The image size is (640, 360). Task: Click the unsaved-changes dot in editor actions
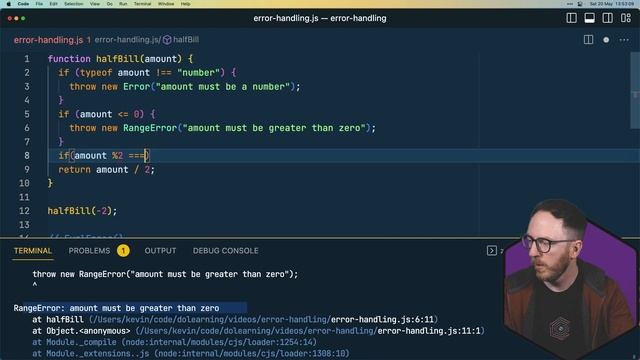pos(606,40)
